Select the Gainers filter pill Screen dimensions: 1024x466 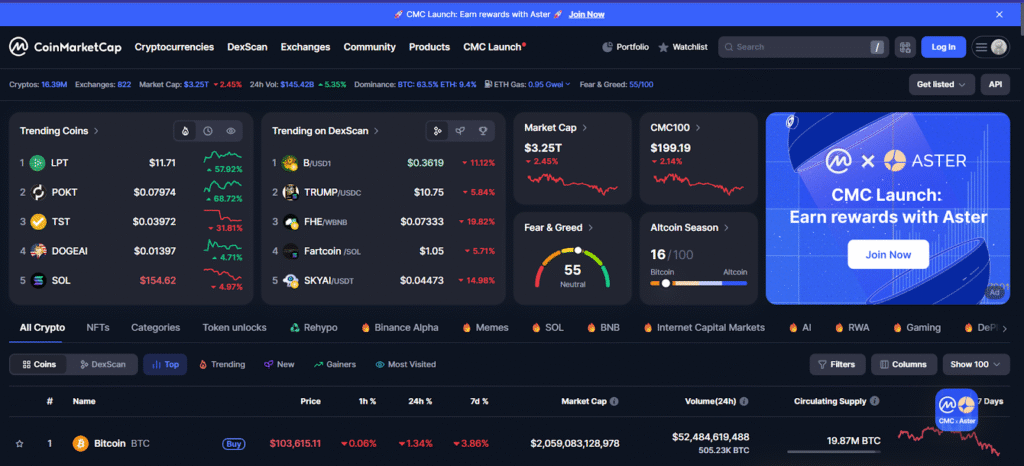(334, 364)
